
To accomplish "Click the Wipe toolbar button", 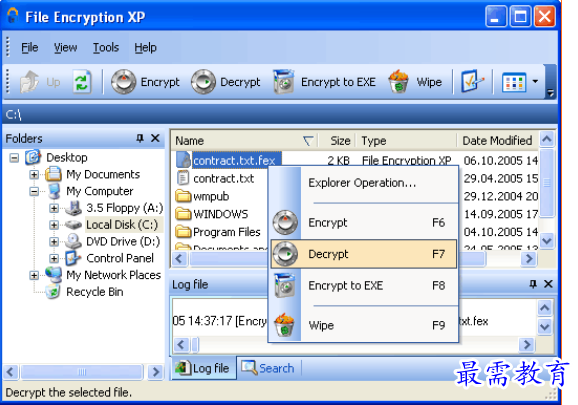I will pos(415,82).
